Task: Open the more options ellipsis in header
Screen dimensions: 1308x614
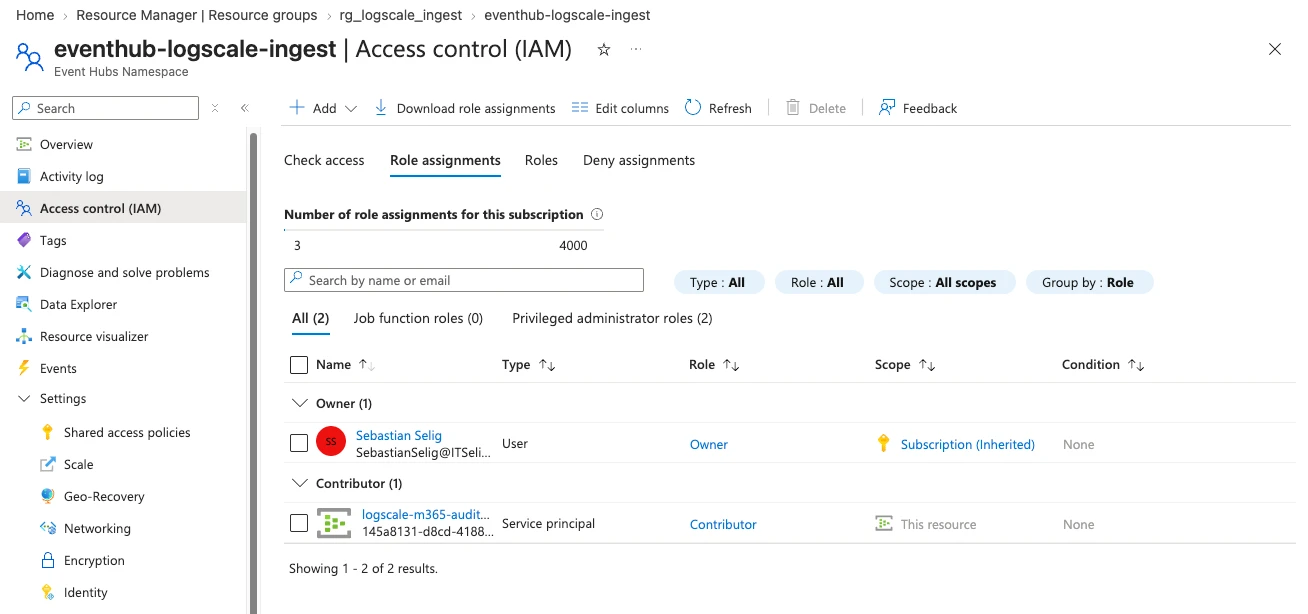Action: 636,49
